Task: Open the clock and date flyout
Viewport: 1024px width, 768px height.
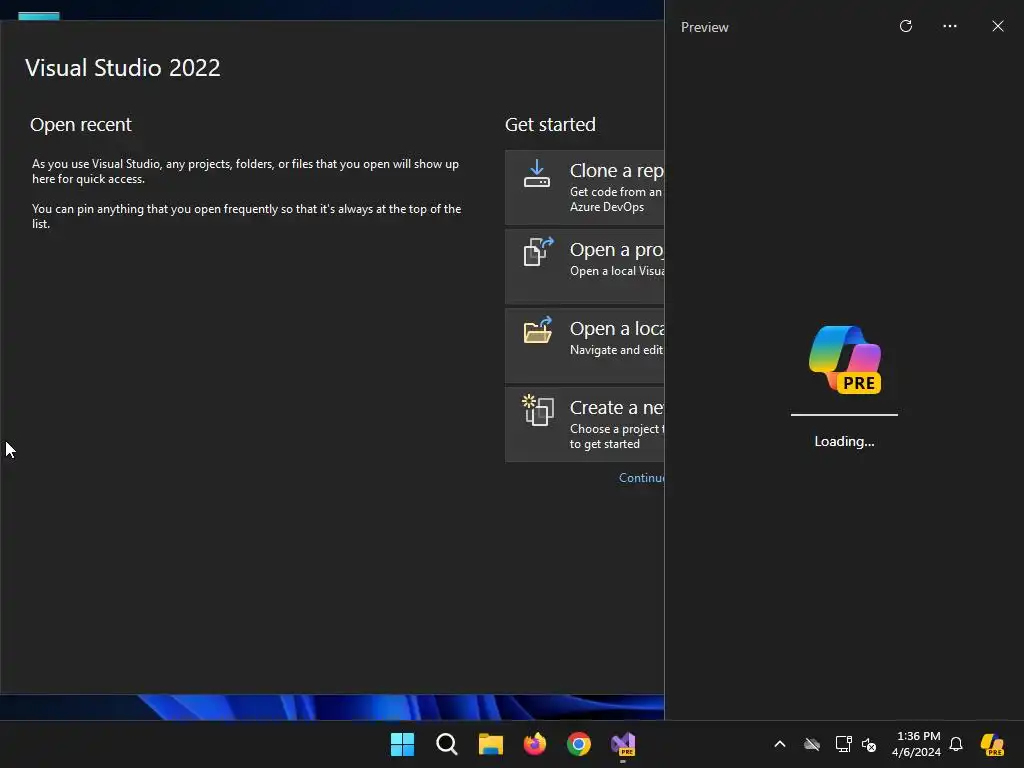Action: coord(917,744)
